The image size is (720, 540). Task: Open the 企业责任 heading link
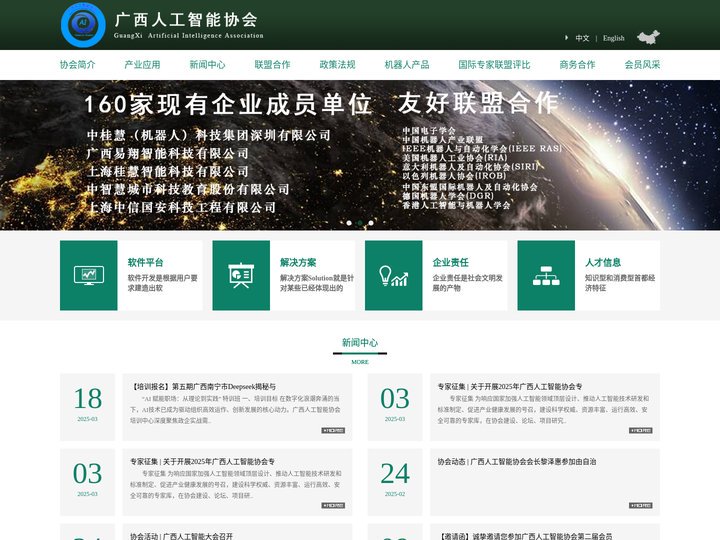point(450,262)
